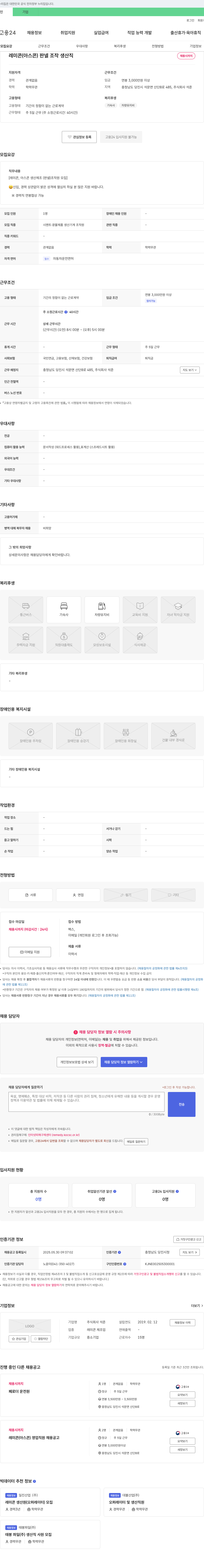204x1568 pixels.
Task: Switch to the 우대사항 tab
Action: [x=82, y=46]
